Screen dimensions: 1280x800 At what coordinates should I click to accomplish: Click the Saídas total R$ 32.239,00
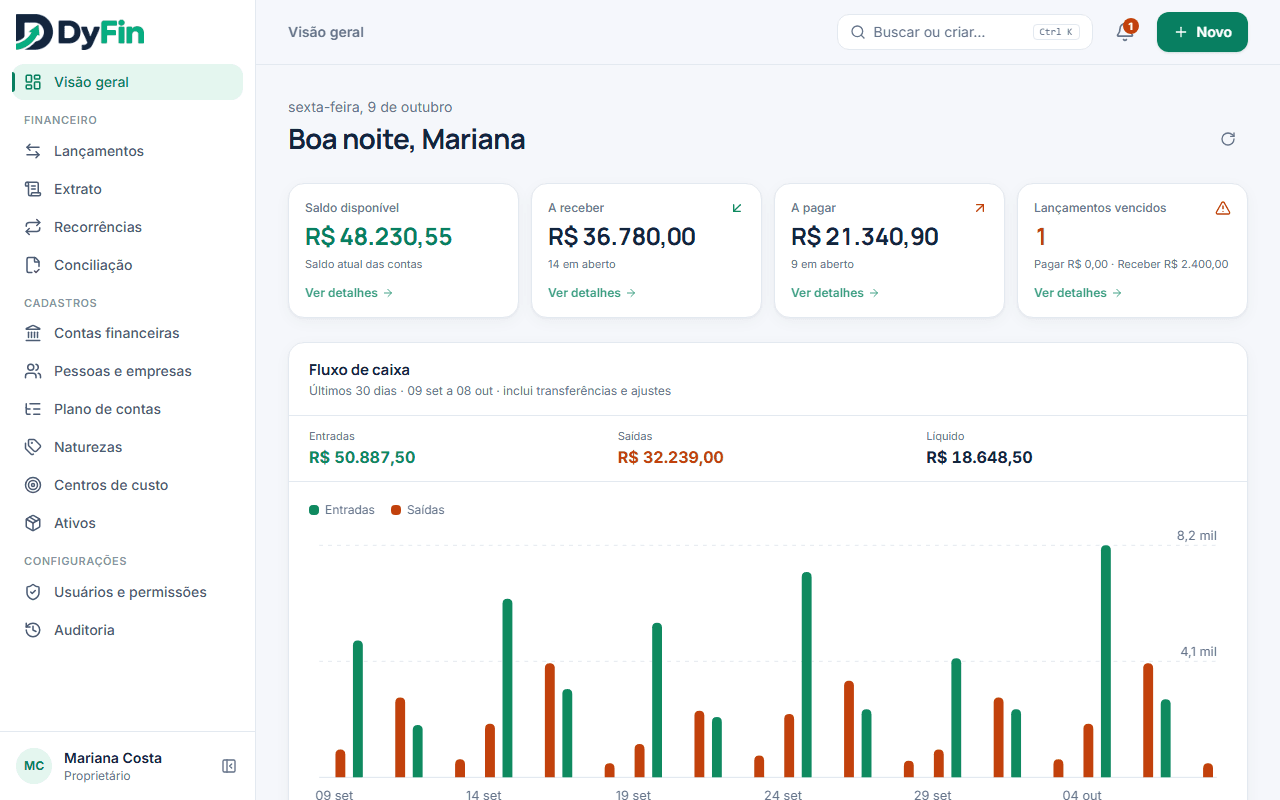click(x=670, y=457)
